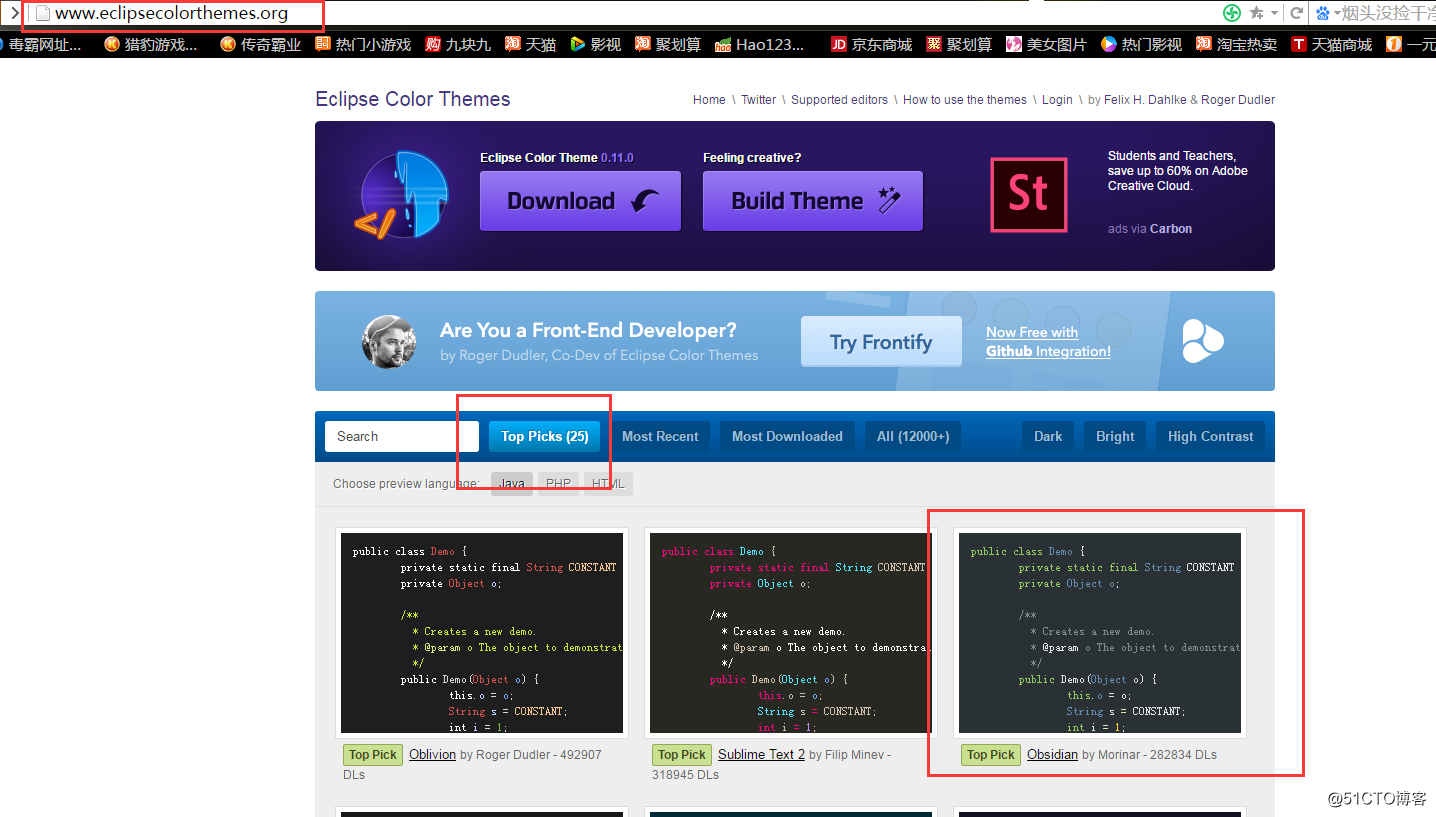Image resolution: width=1436 pixels, height=817 pixels.
Task: Go to the Home link
Action: [x=709, y=100]
